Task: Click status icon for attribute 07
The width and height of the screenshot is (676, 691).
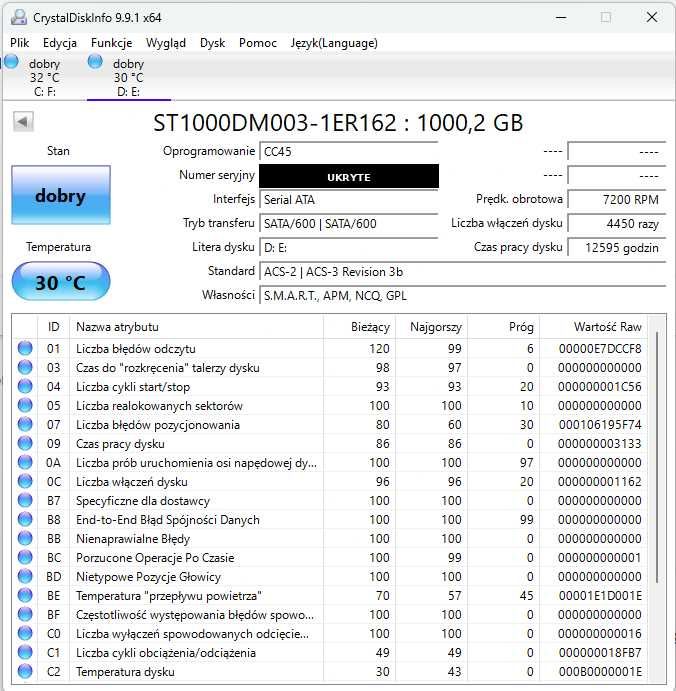Action: pos(25,424)
